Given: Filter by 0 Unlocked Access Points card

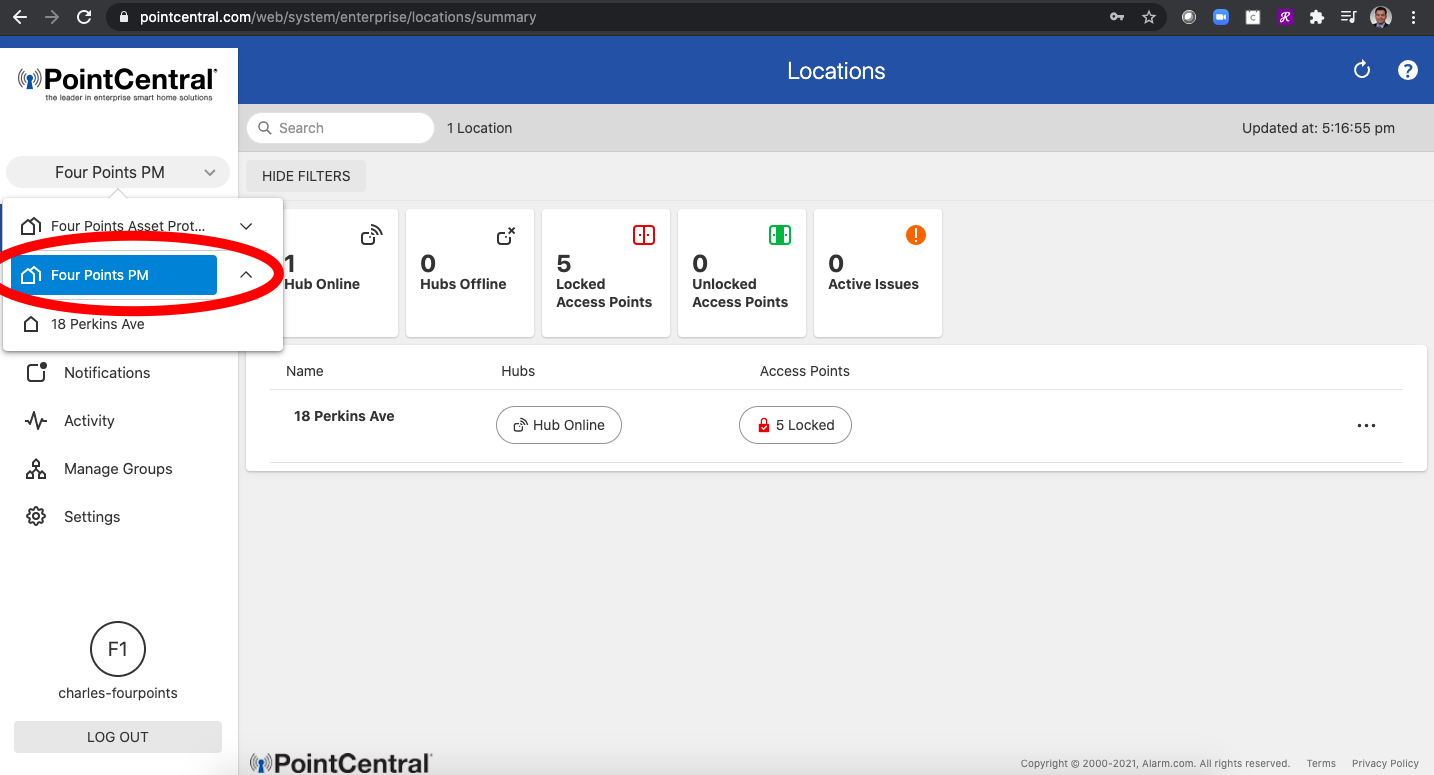Looking at the screenshot, I should tap(742, 273).
